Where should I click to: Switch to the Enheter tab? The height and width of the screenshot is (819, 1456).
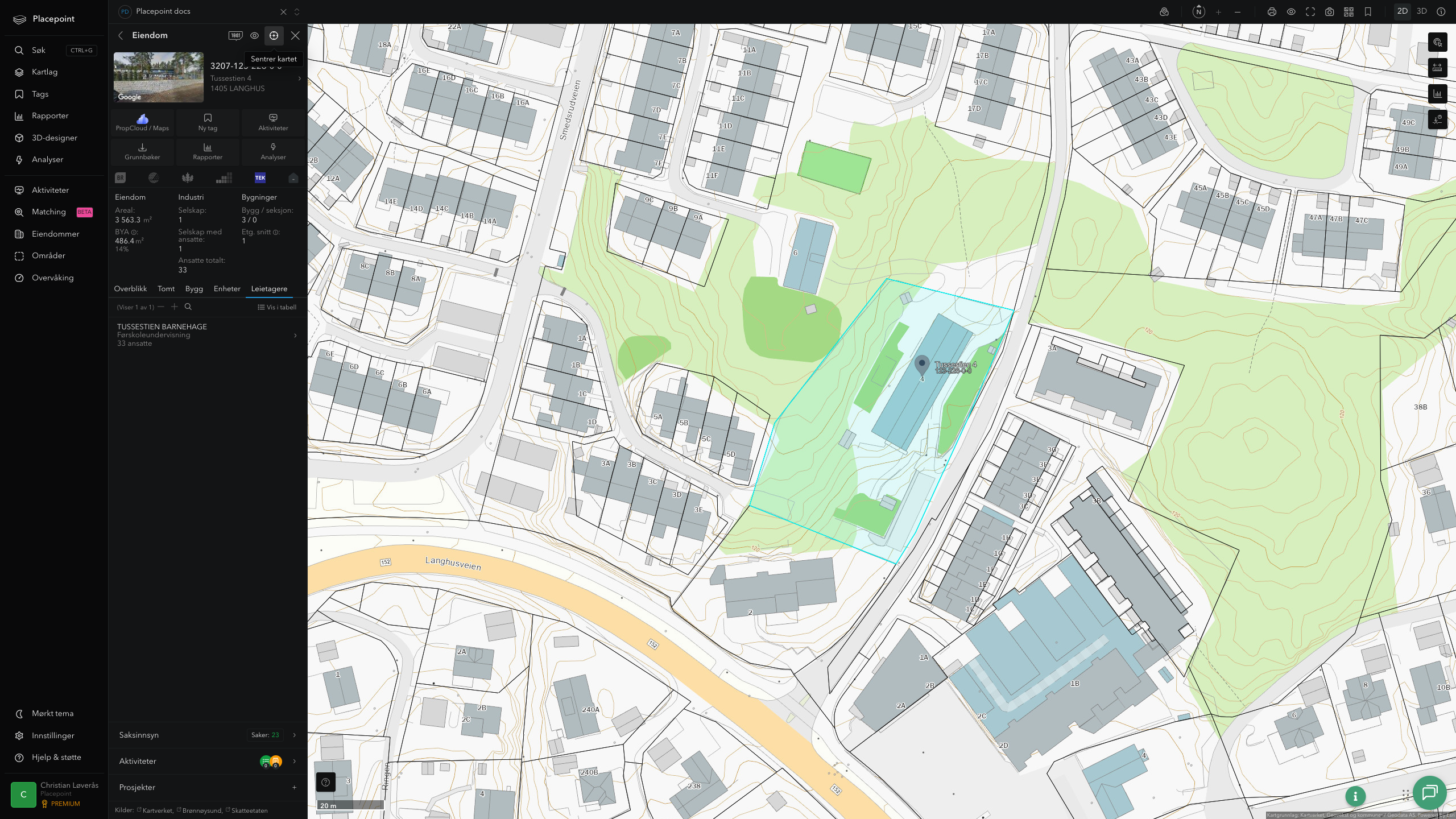(x=227, y=289)
